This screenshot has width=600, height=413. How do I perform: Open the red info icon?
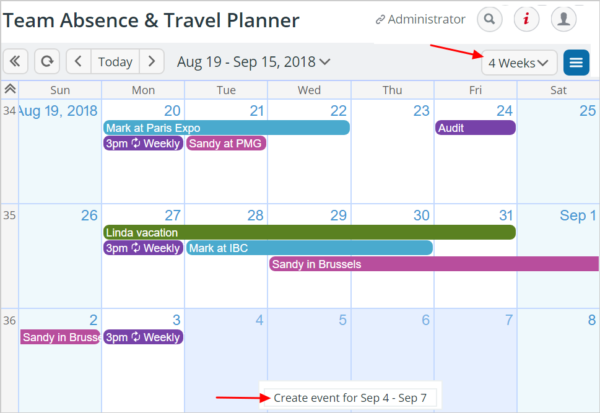(527, 19)
